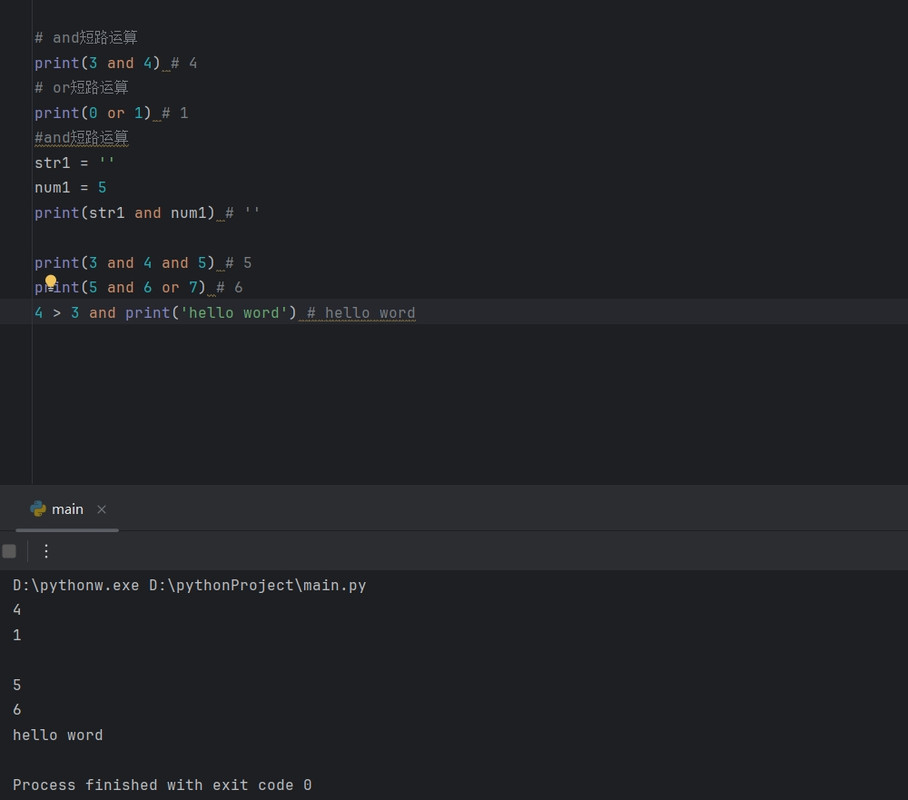Click the comment '# and短路运算' at top
The height and width of the screenshot is (800, 908).
[x=86, y=38]
